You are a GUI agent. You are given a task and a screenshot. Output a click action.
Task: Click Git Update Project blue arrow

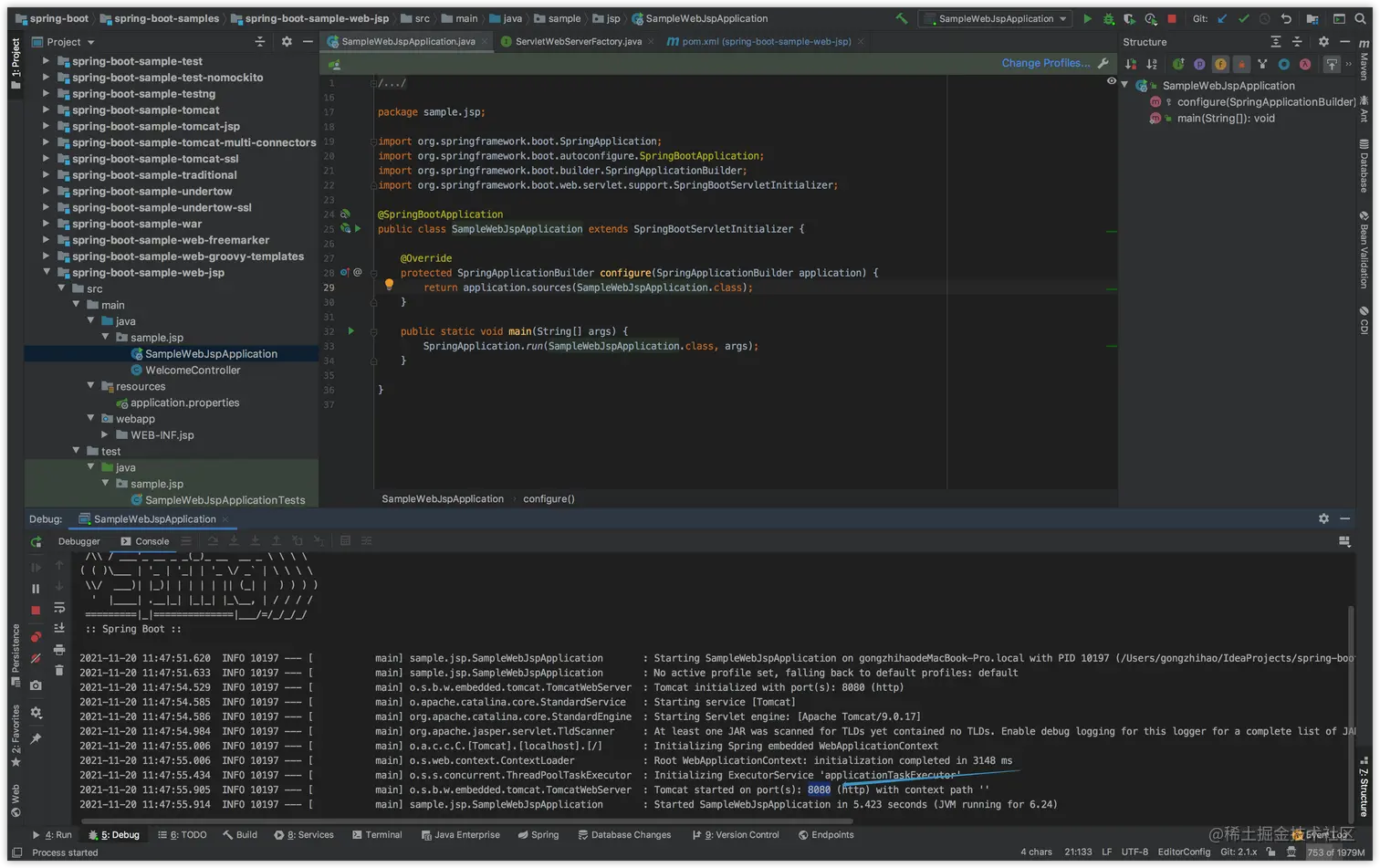point(1222,18)
